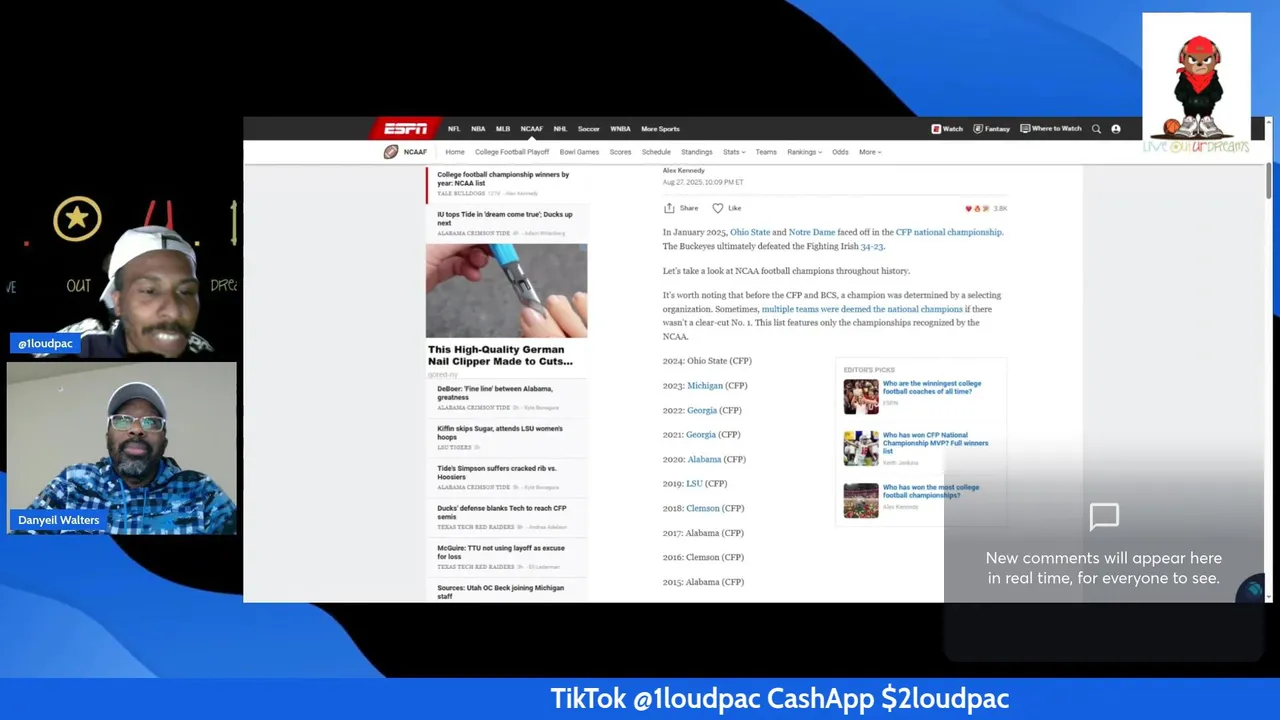
Task: Click the most championships article thumbnail
Action: point(861,501)
